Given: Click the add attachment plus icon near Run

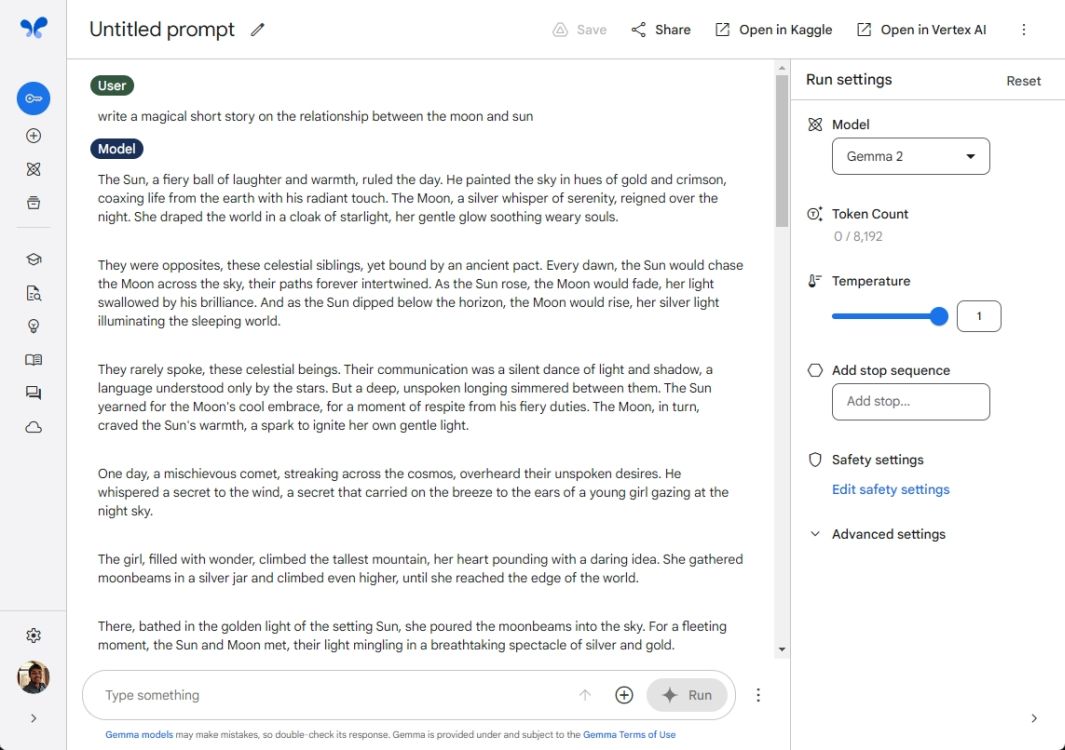Looking at the screenshot, I should [x=624, y=695].
